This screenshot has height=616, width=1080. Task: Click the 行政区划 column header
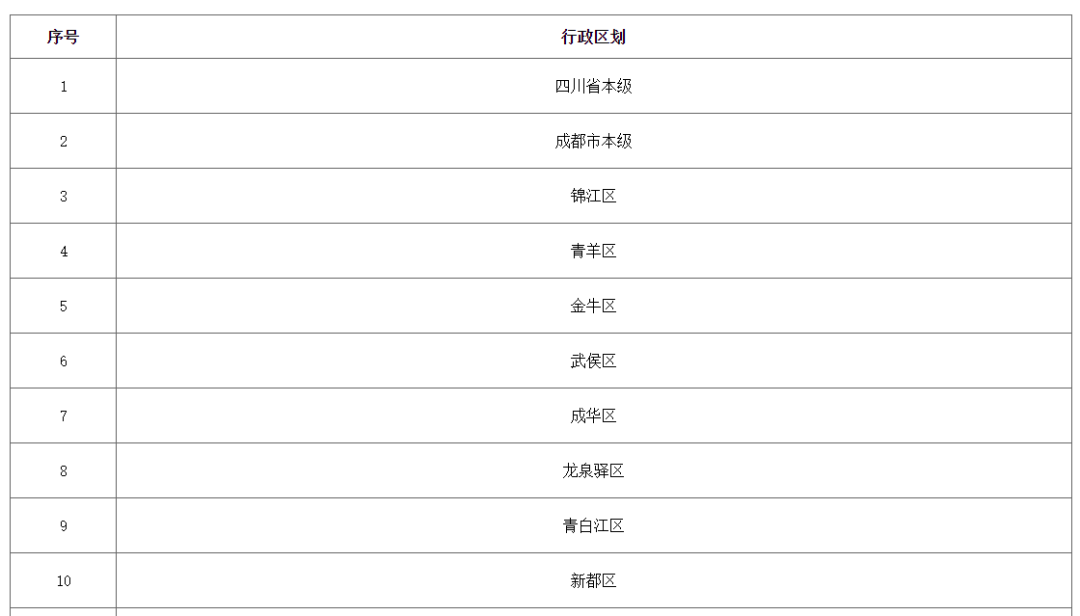[x=594, y=37]
